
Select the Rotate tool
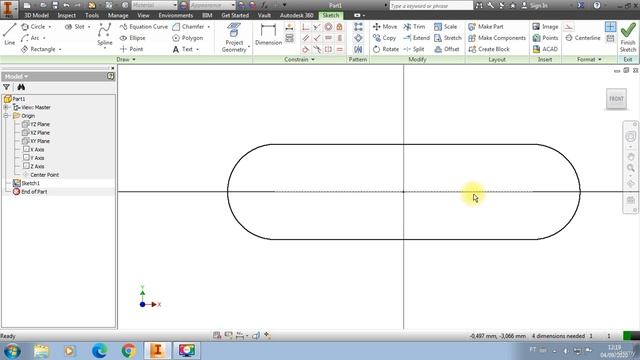(x=385, y=49)
